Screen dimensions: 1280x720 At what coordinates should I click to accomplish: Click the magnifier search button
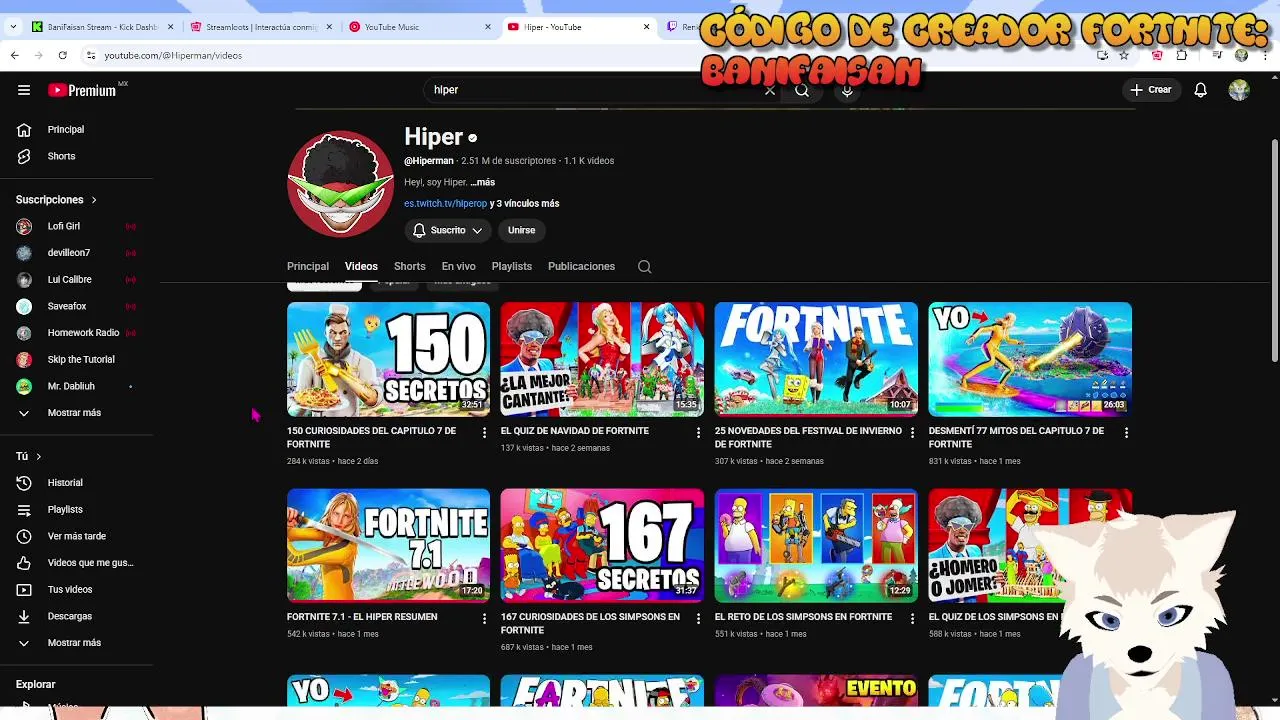pos(802,90)
